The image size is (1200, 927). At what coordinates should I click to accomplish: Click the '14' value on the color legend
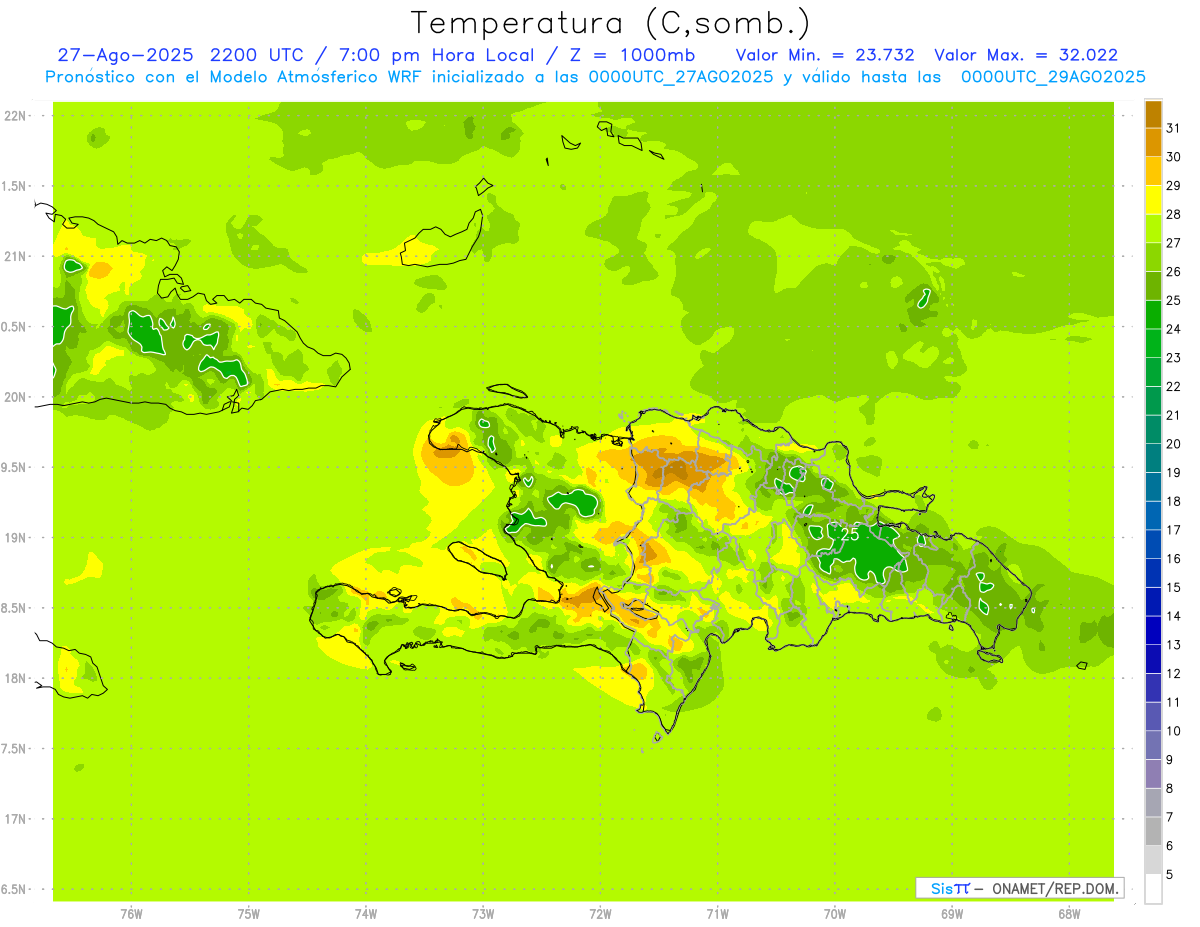pyautogui.click(x=1174, y=616)
